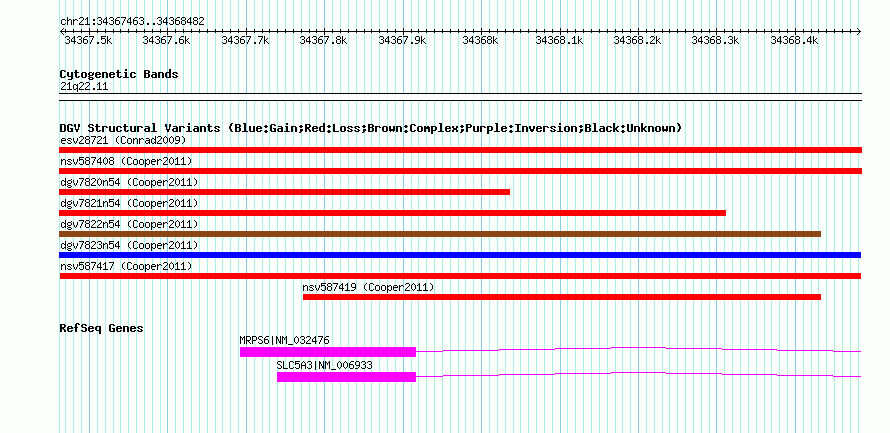This screenshot has height=433, width=890.
Task: Click the nsv587417 red variant bar
Action: point(460,276)
